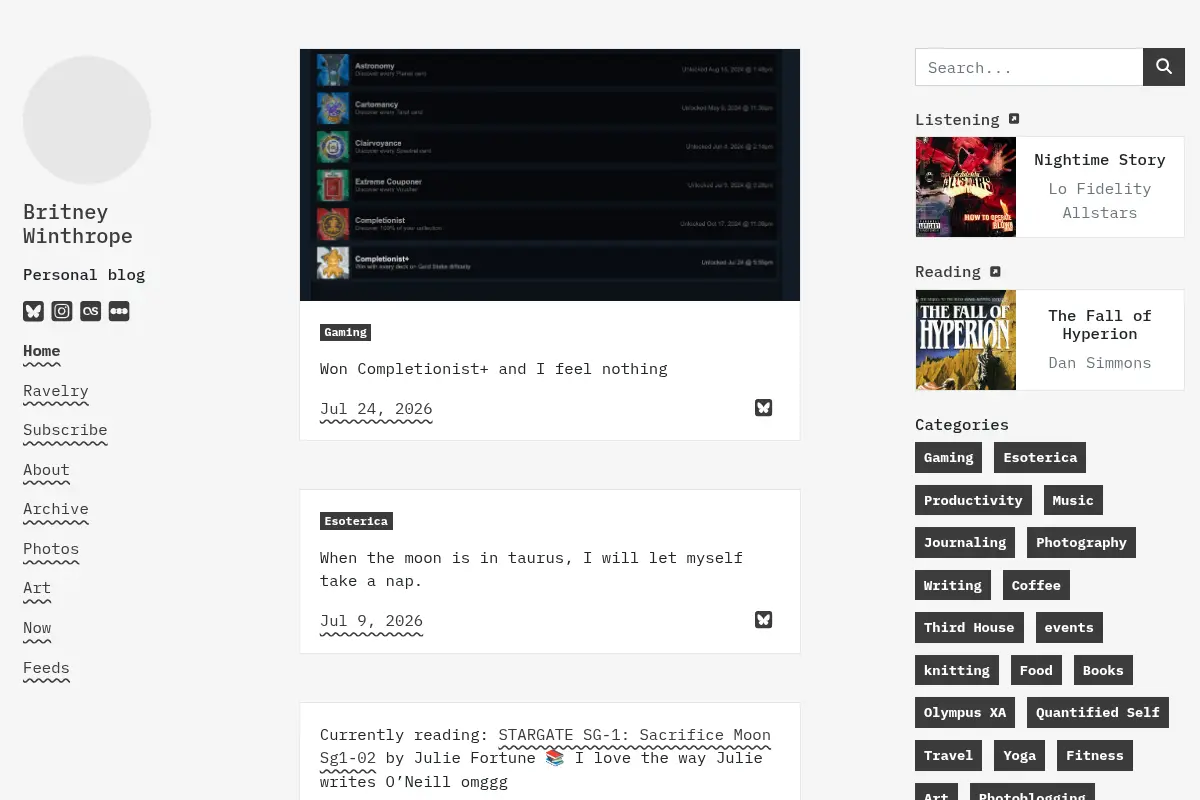Select the Books category
This screenshot has width=1200, height=800.
(1103, 670)
